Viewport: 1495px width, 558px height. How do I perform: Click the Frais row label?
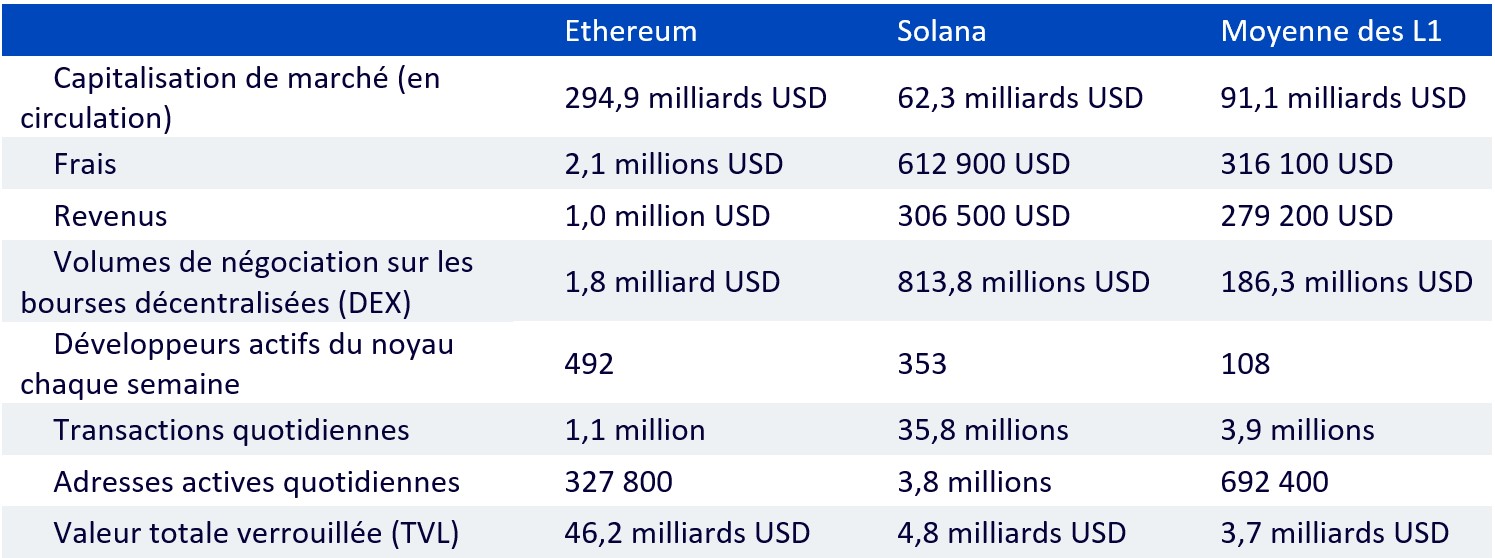(x=85, y=163)
